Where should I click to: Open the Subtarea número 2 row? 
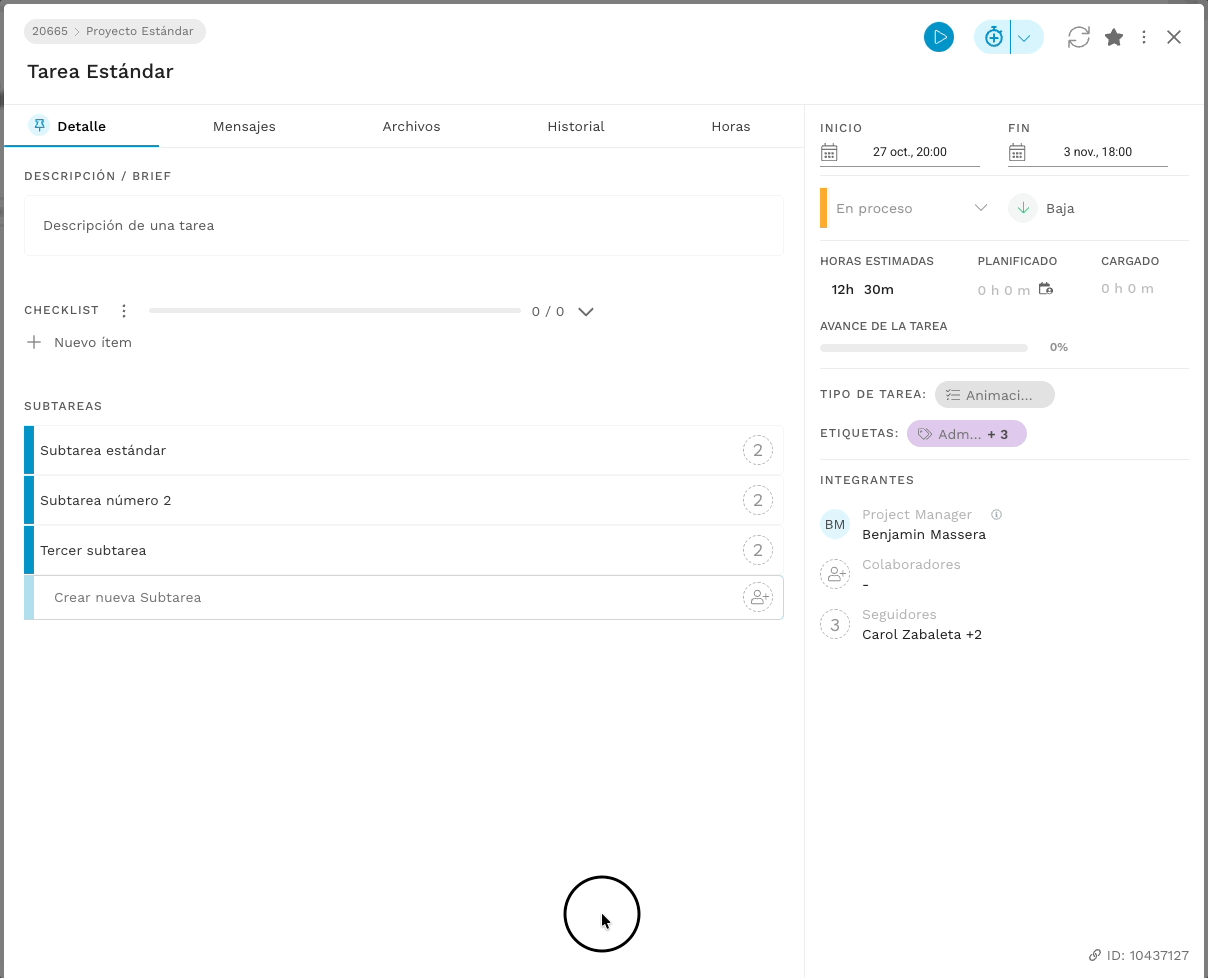404,500
